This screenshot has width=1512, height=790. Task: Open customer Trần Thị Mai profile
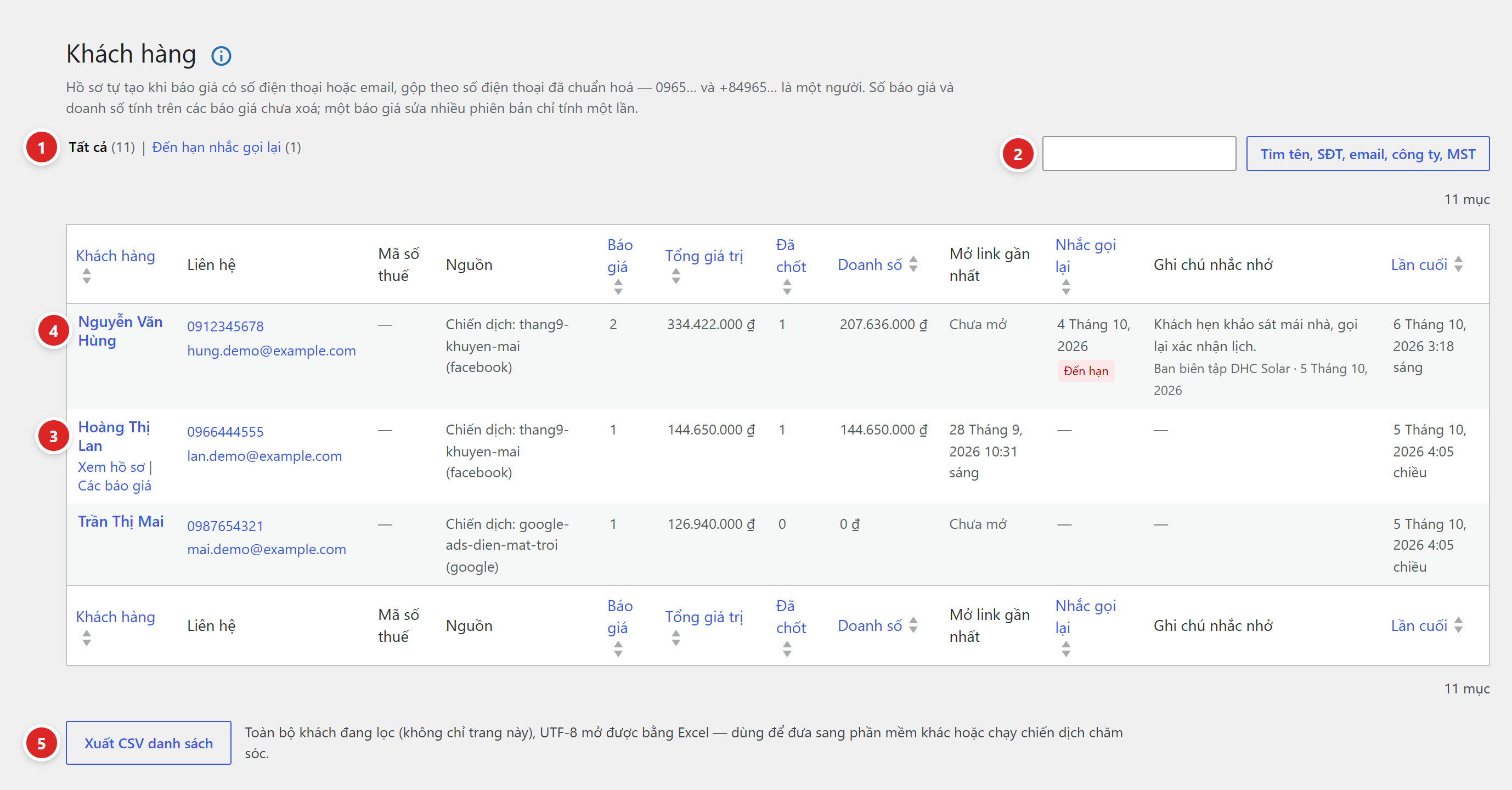pos(120,521)
